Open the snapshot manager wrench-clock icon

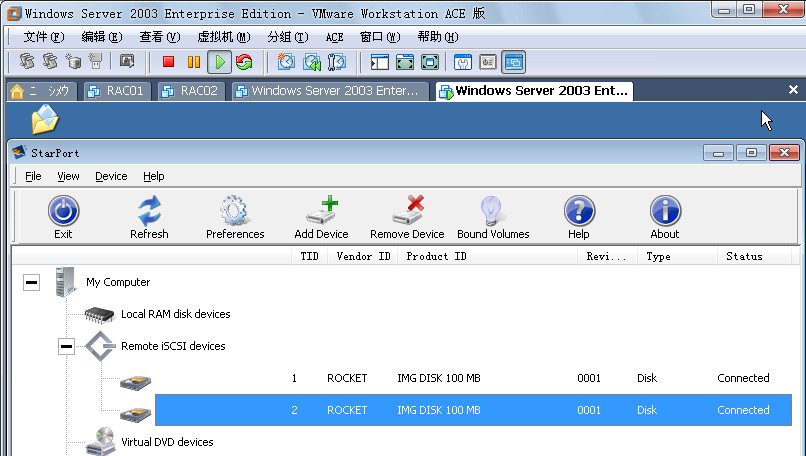[337, 62]
